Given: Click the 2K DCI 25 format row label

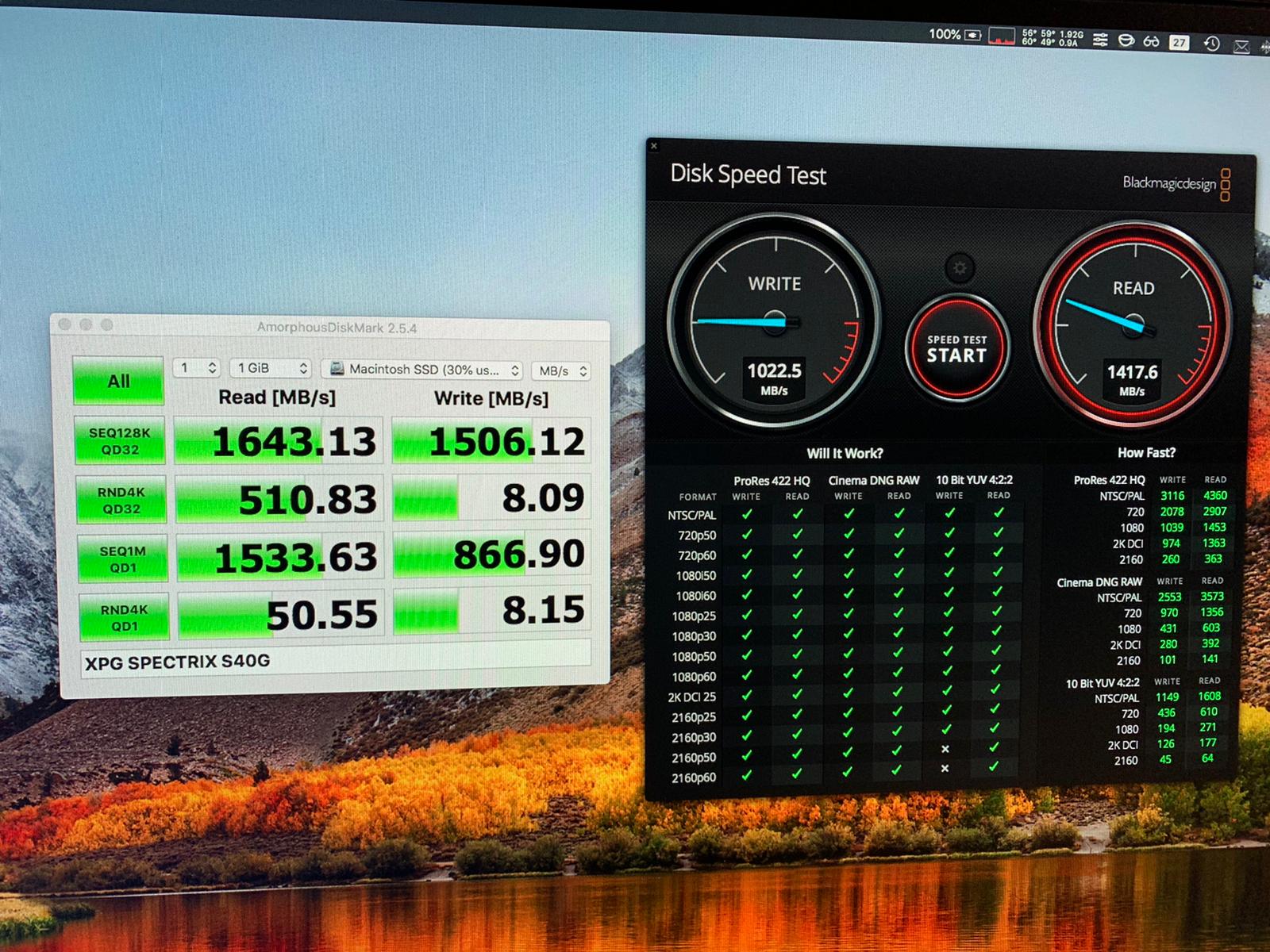Looking at the screenshot, I should (691, 697).
